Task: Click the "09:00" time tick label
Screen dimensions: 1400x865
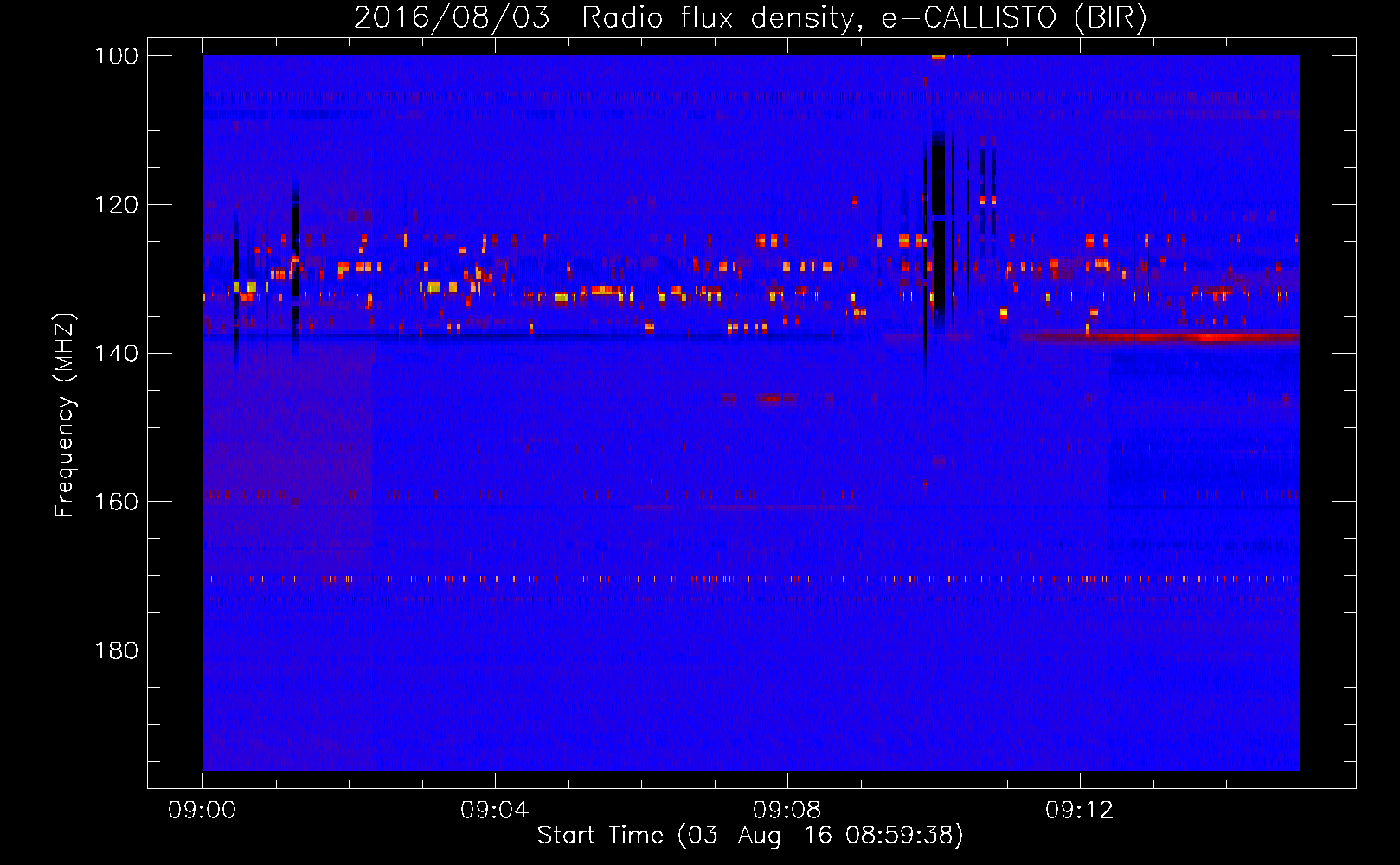Action: pos(202,811)
